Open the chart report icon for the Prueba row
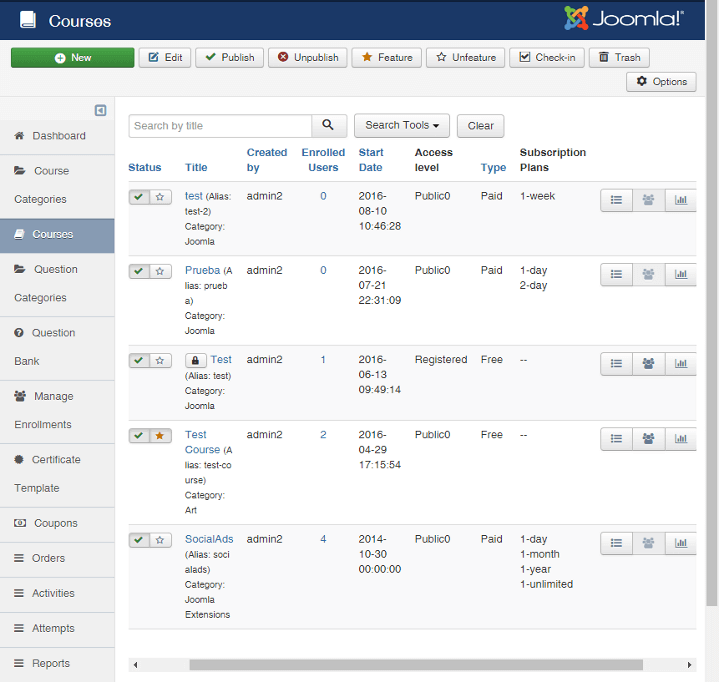This screenshot has height=682, width=719. (680, 274)
